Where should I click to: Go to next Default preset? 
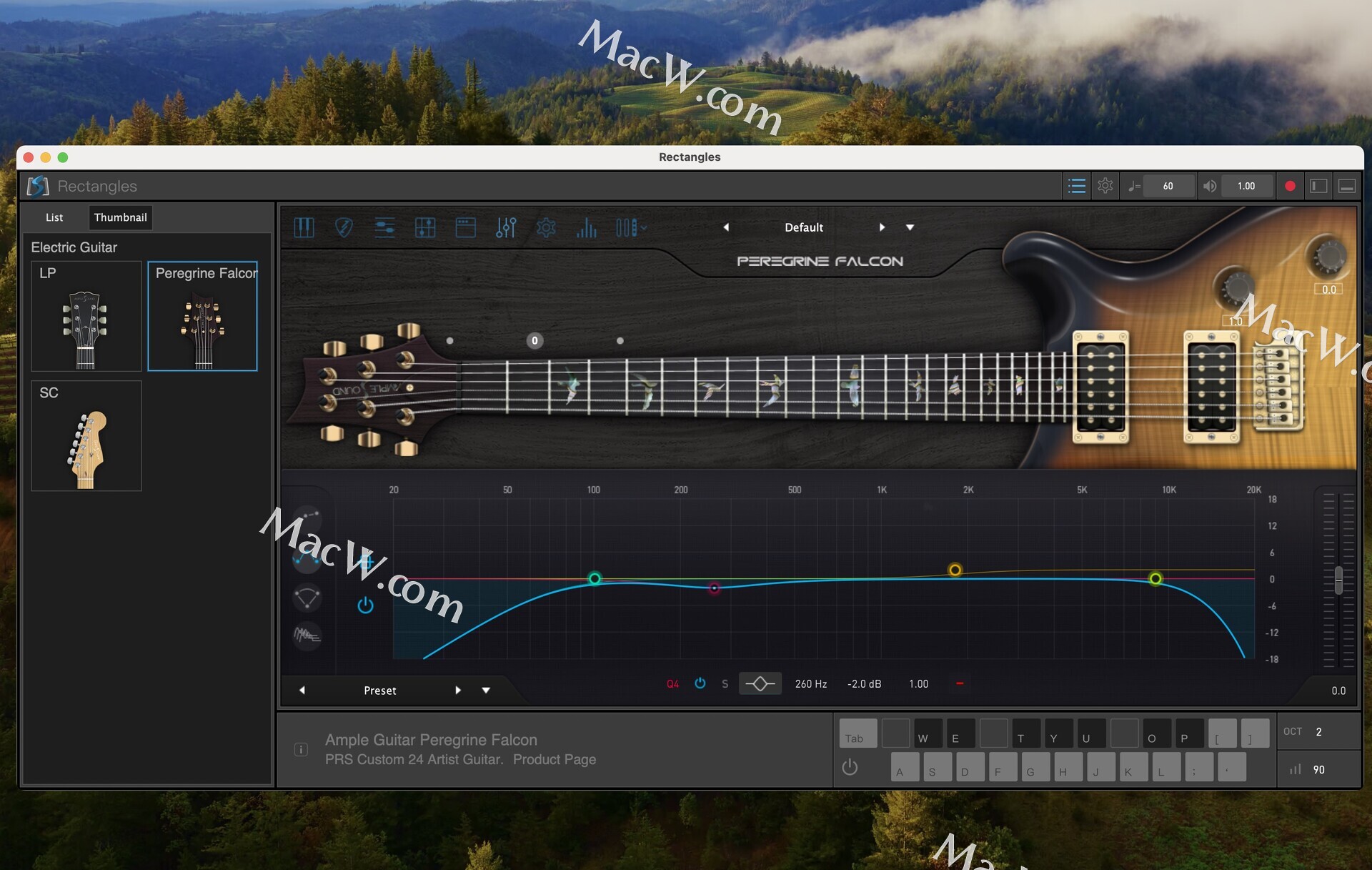click(882, 227)
